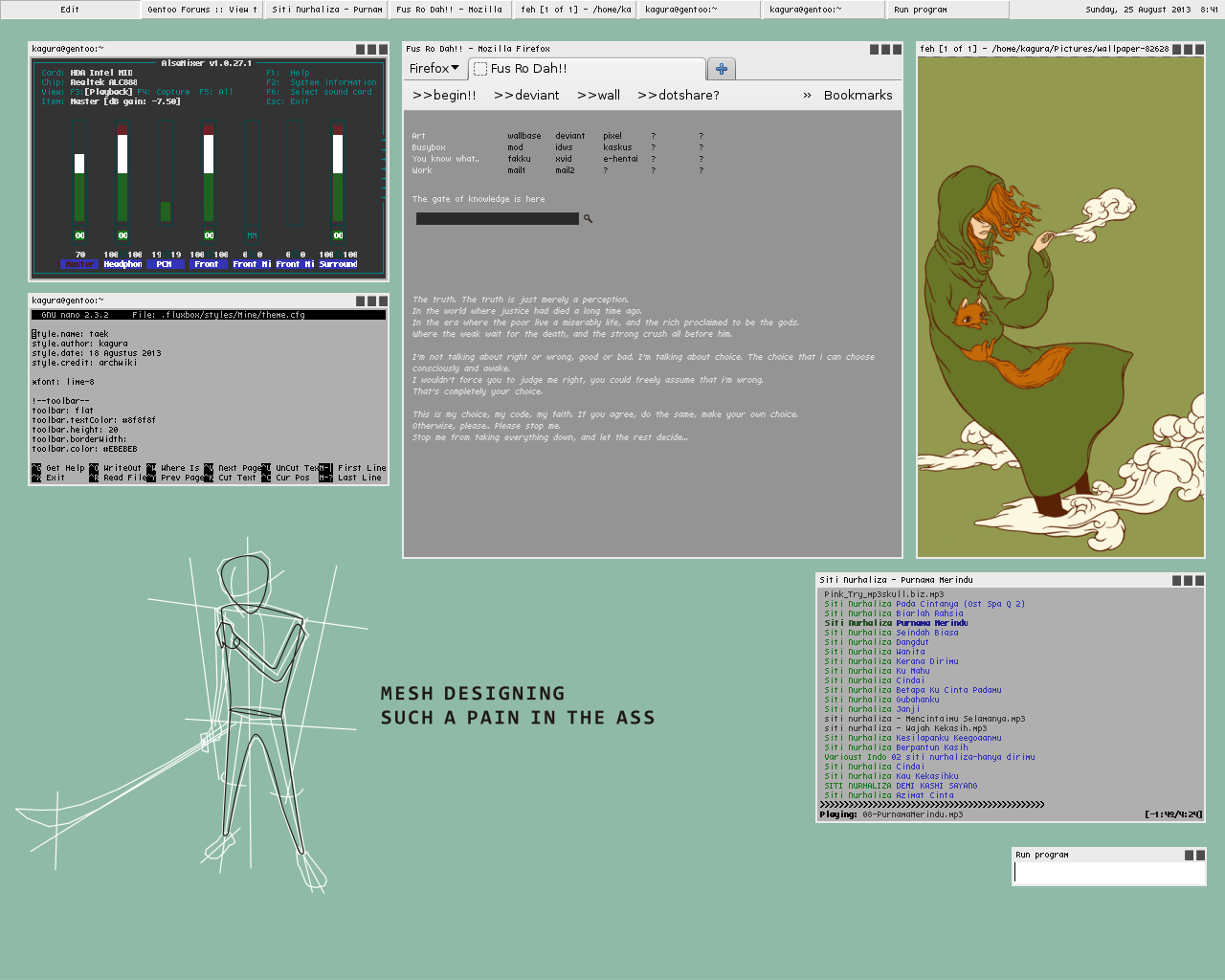Click the favicon on the Fus Ro Dah!! tab
This screenshot has width=1225, height=980.
pyautogui.click(x=480, y=69)
